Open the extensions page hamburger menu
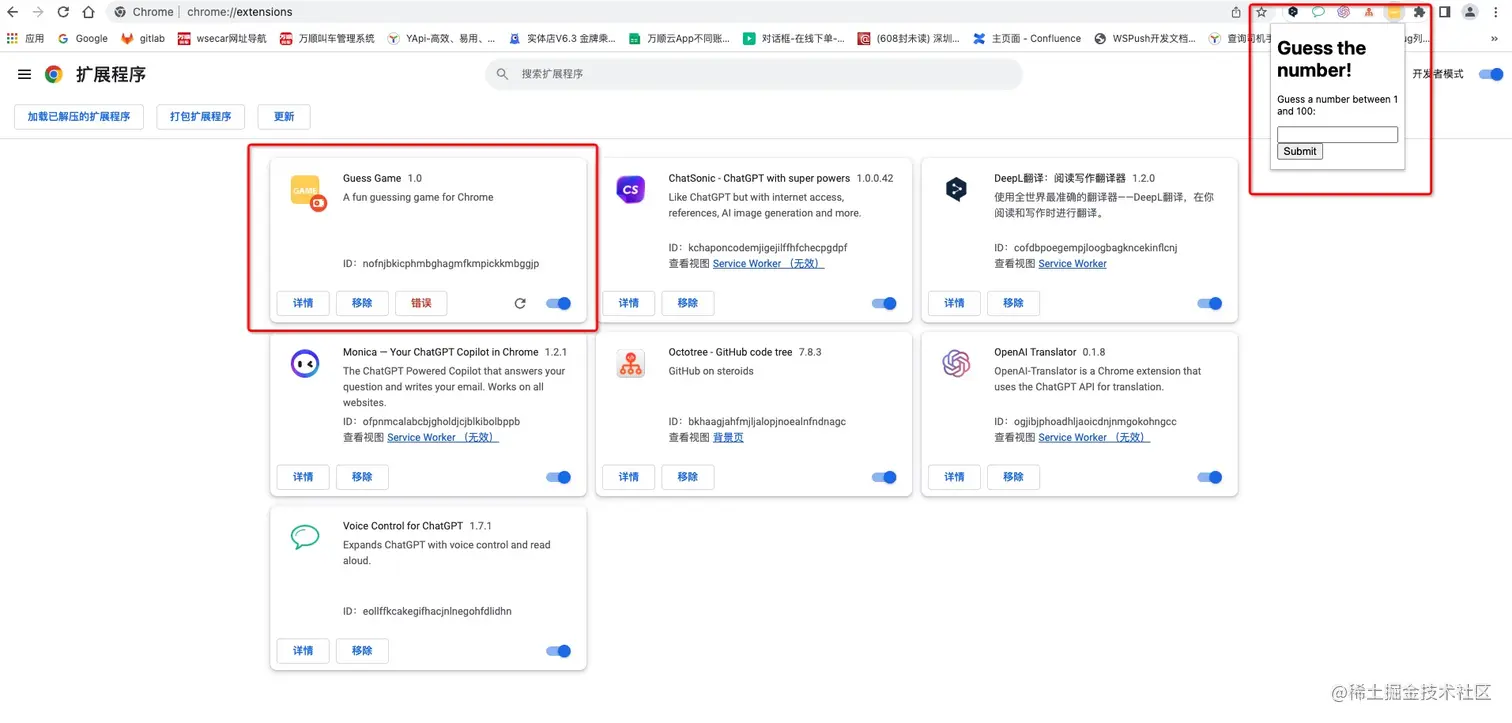Viewport: 1512px width, 723px height. click(24, 74)
